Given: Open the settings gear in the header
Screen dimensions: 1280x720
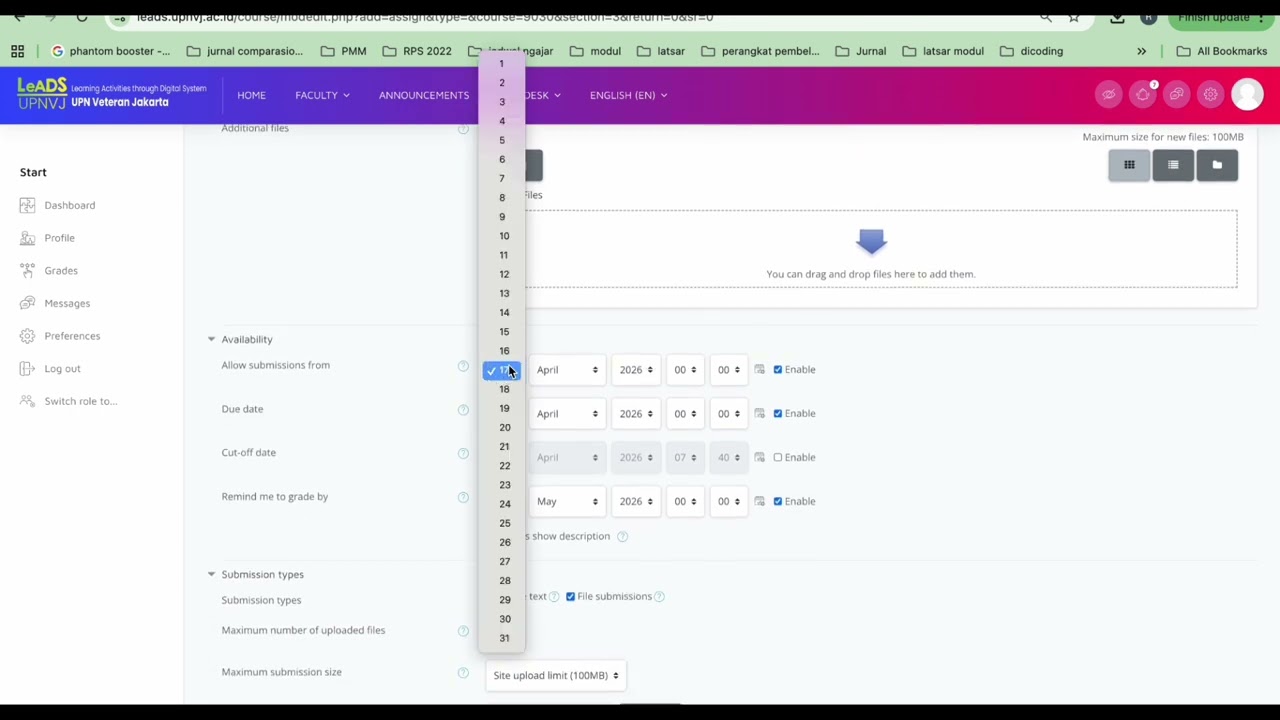Looking at the screenshot, I should [1211, 95].
